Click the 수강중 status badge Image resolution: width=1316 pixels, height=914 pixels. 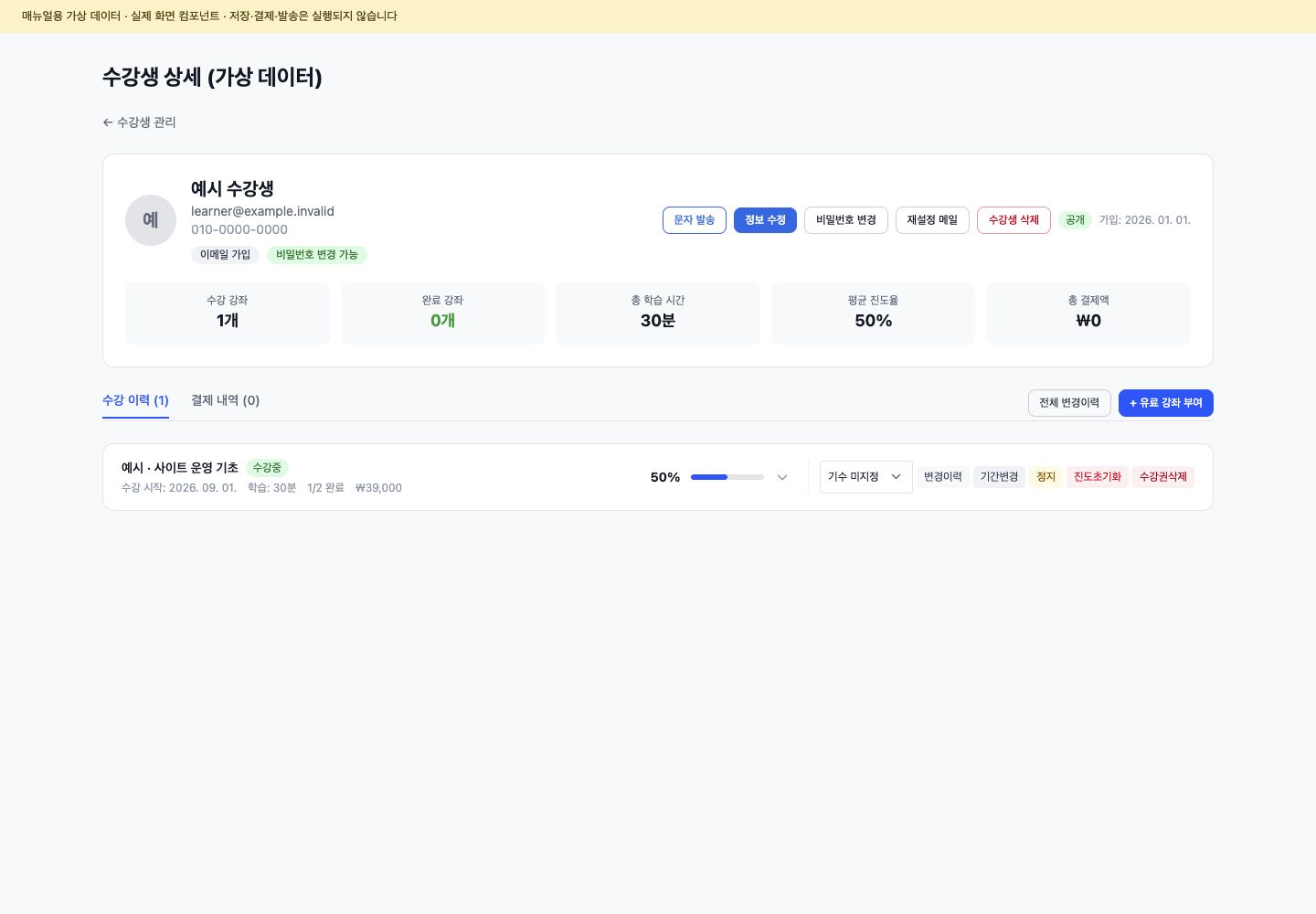[267, 468]
